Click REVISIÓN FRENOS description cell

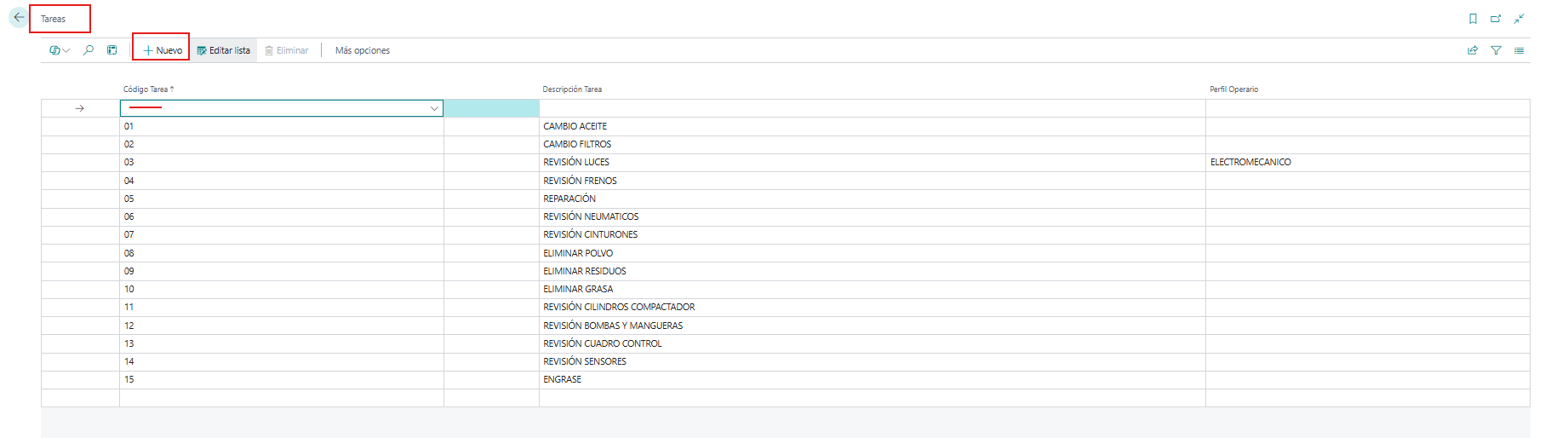tap(873, 181)
